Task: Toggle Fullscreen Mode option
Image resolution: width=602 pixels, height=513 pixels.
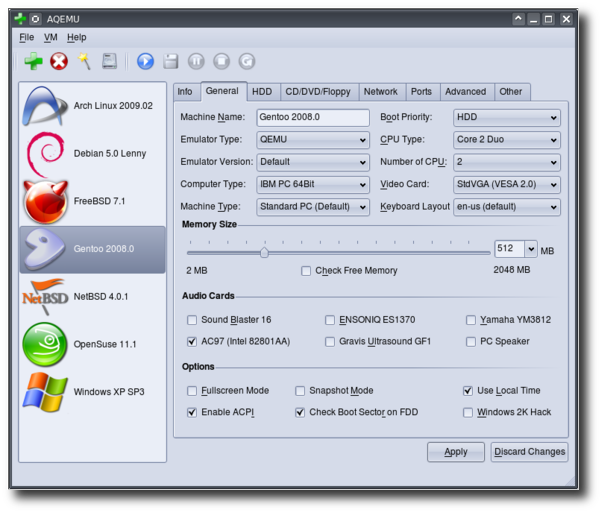Action: coord(192,391)
